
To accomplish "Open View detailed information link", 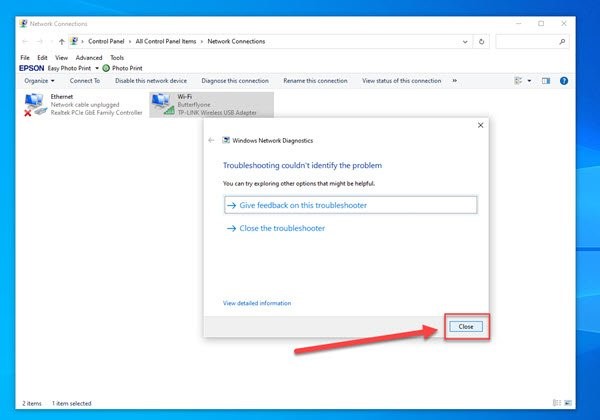I will pos(257,303).
